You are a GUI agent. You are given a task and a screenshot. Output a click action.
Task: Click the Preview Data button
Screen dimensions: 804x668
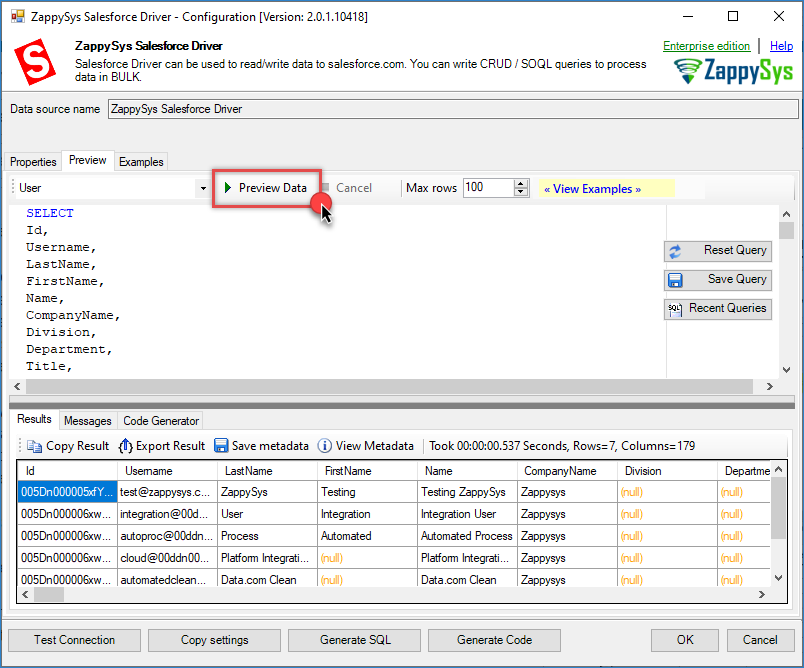267,188
